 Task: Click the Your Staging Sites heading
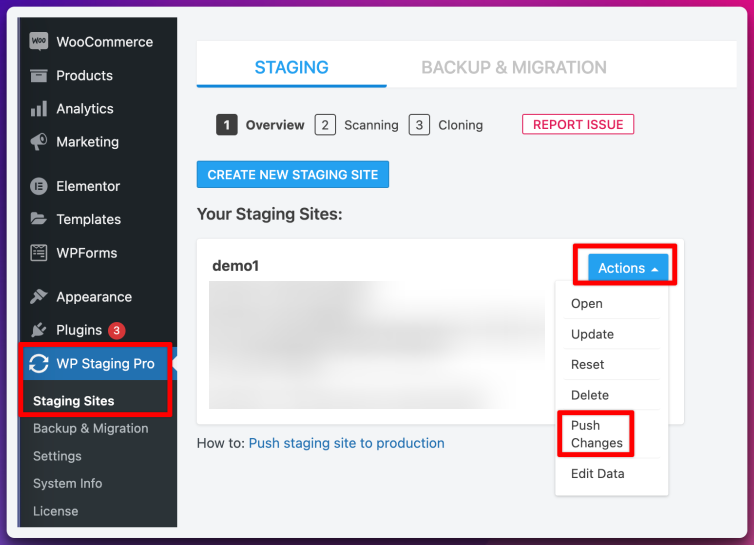(269, 214)
